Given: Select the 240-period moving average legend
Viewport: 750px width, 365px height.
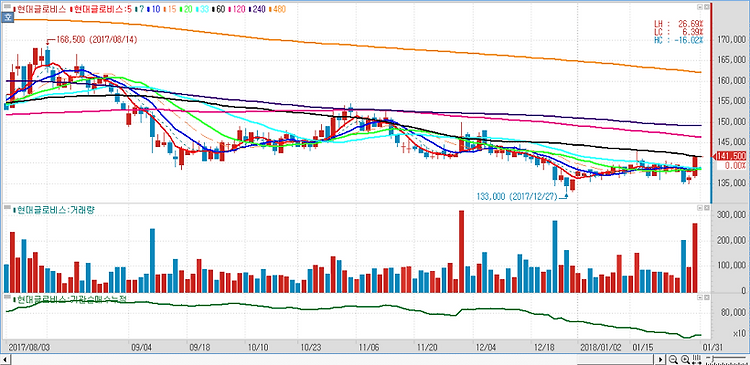Looking at the screenshot, I should coord(257,9).
